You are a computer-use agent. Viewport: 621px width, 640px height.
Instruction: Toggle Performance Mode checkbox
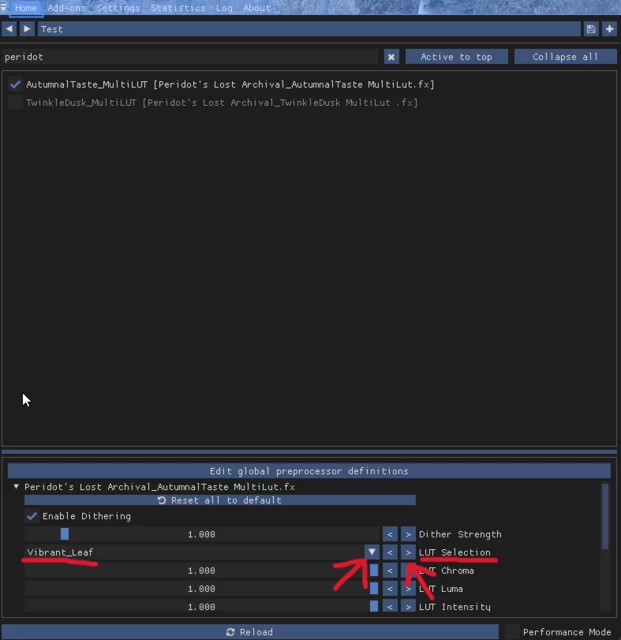coord(512,632)
